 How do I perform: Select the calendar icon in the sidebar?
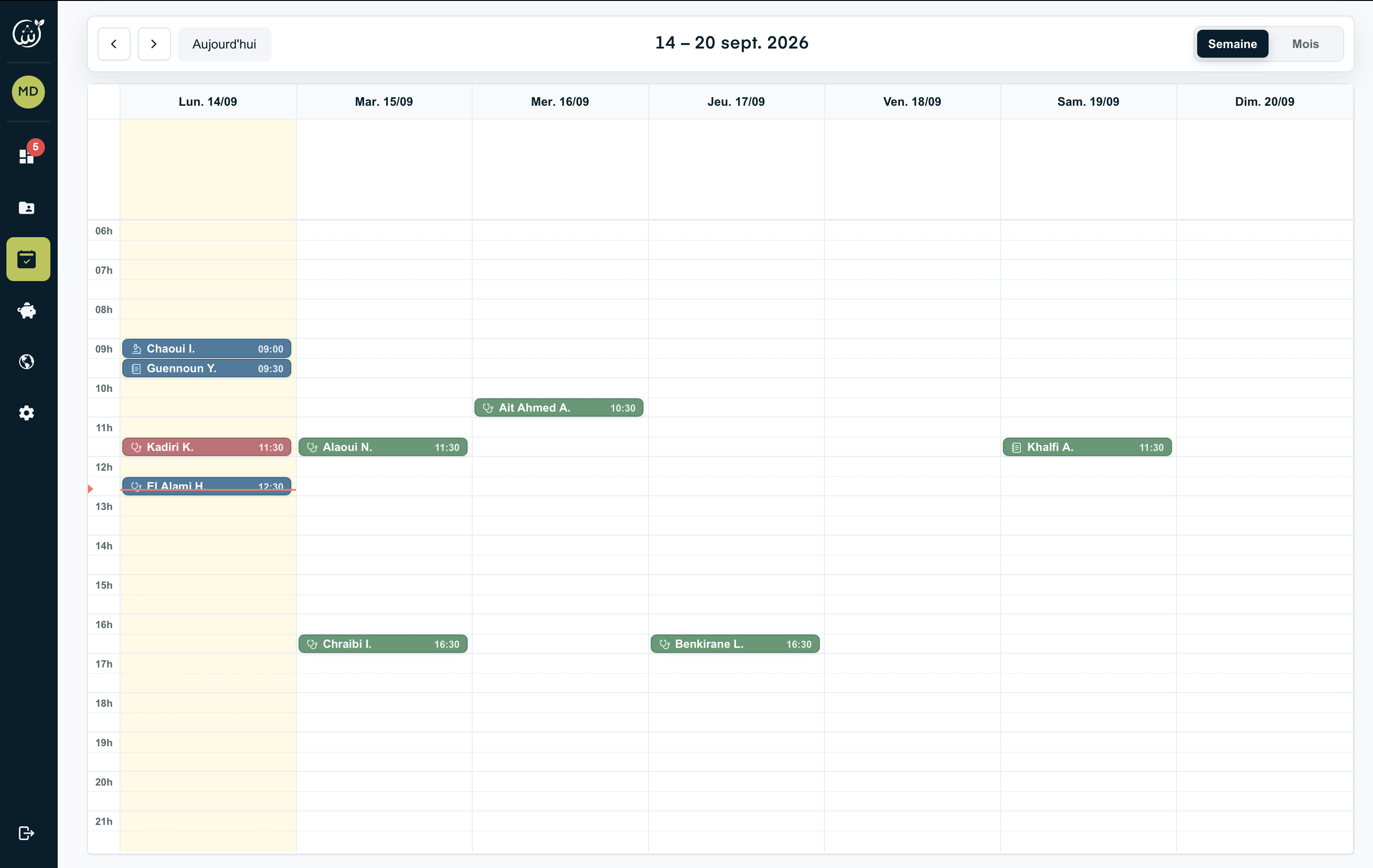coord(27,259)
